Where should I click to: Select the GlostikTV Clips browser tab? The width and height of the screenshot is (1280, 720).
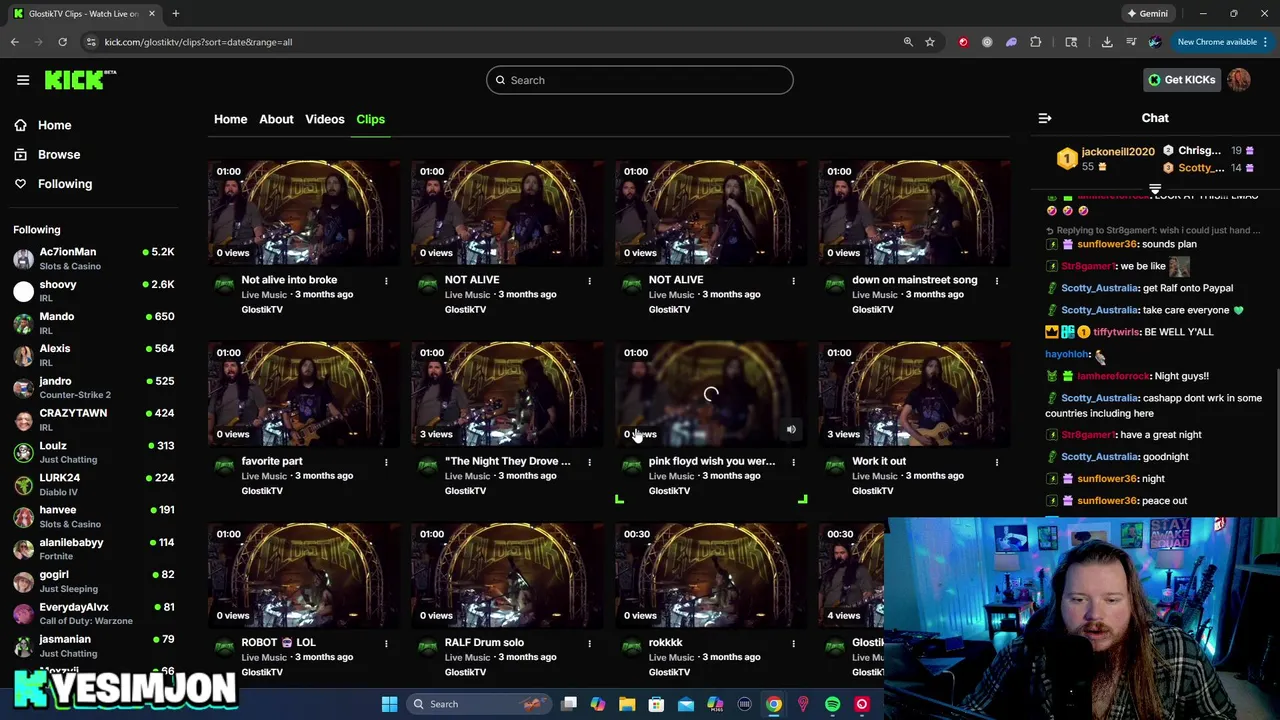click(84, 14)
